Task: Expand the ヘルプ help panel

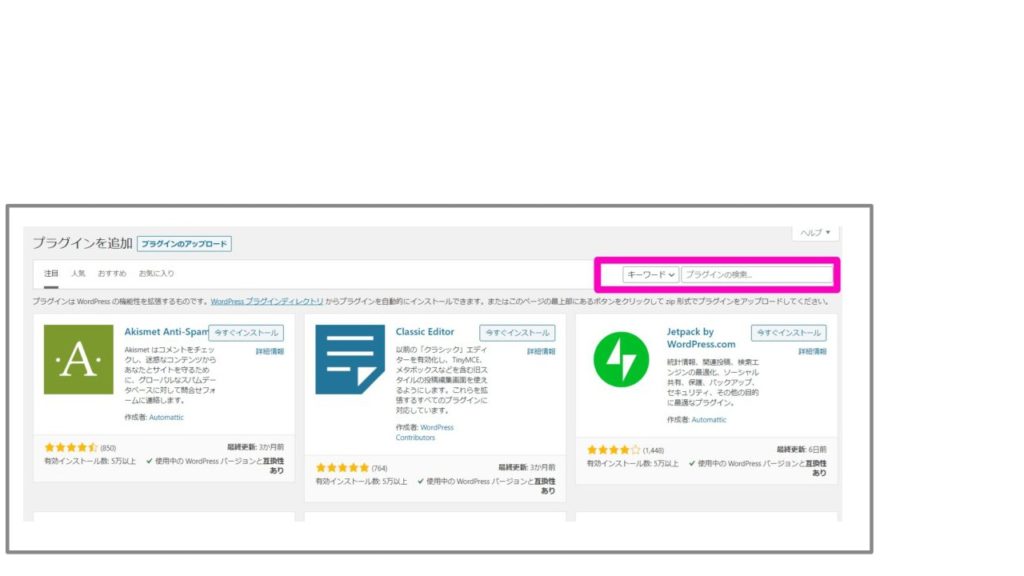Action: [x=816, y=232]
